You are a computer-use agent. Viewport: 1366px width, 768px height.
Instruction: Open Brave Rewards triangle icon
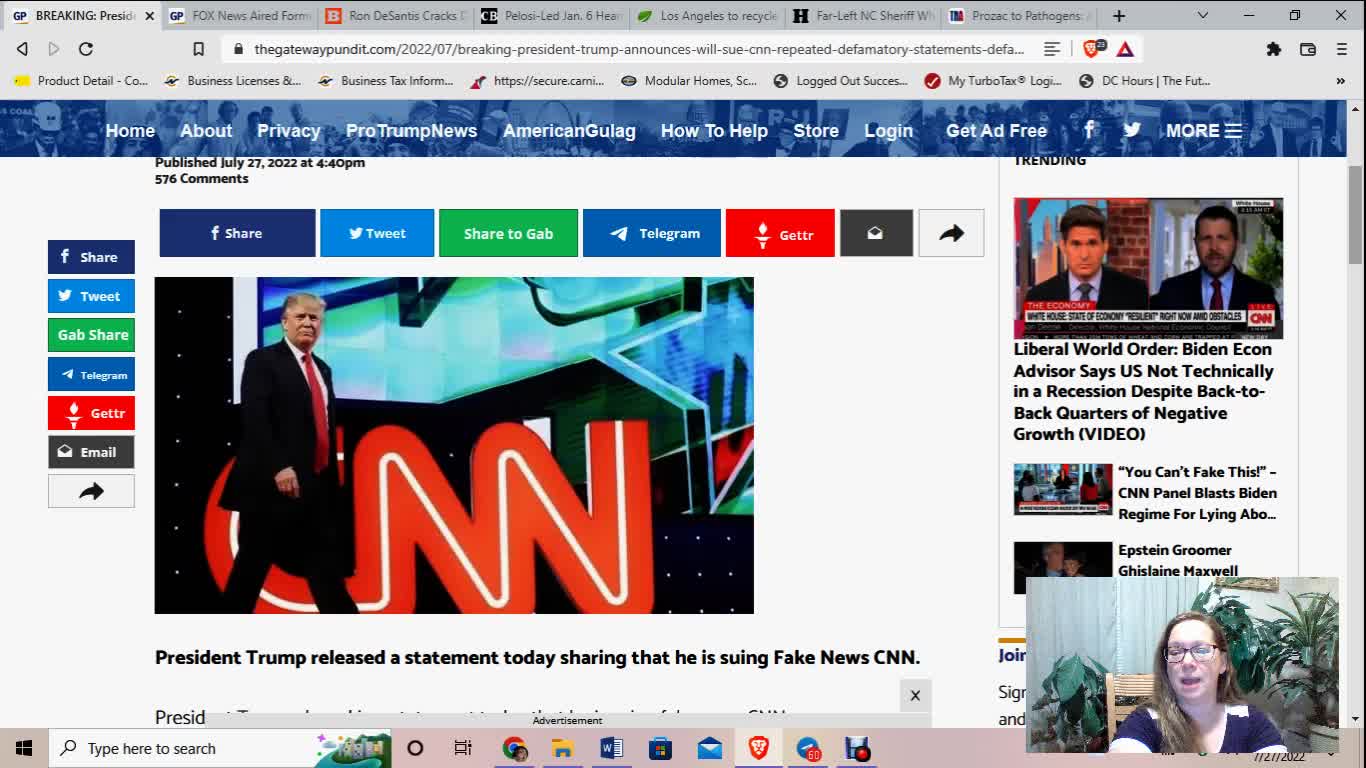(1125, 48)
